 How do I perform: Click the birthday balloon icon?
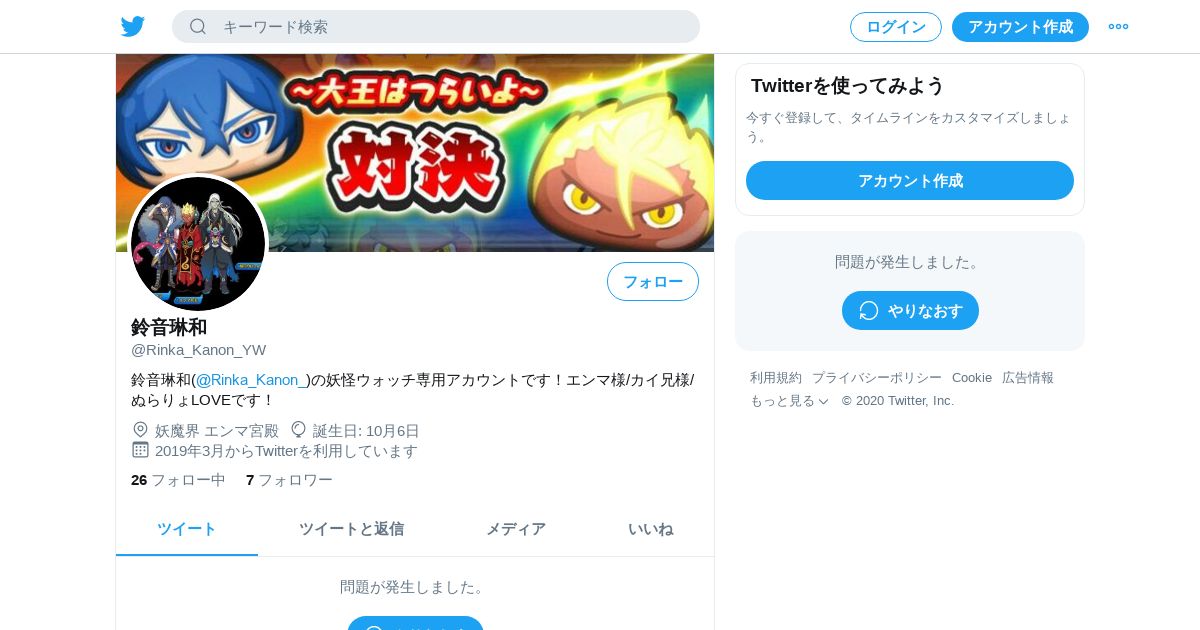tap(298, 430)
